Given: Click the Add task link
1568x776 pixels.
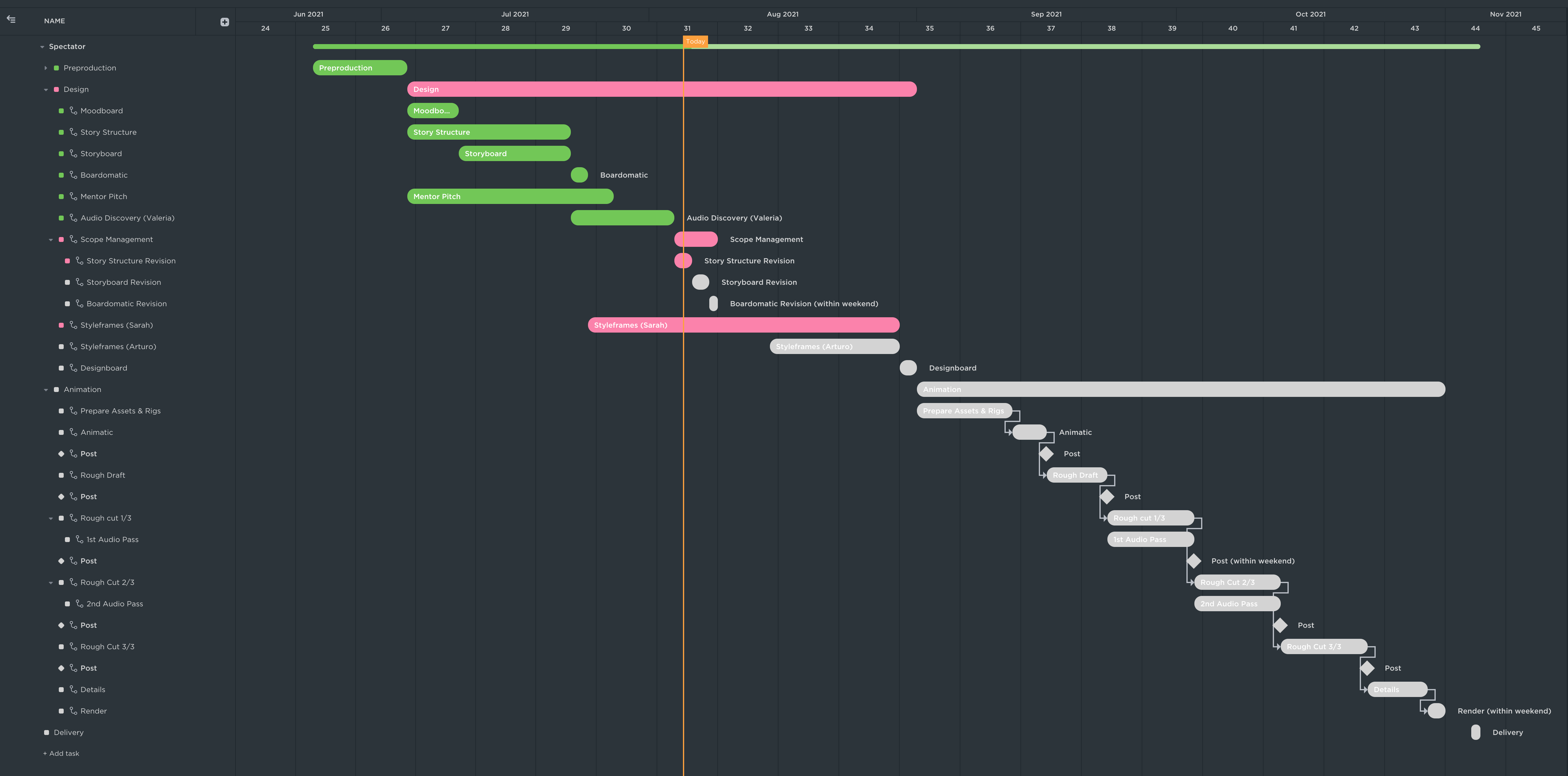Looking at the screenshot, I should 61,753.
